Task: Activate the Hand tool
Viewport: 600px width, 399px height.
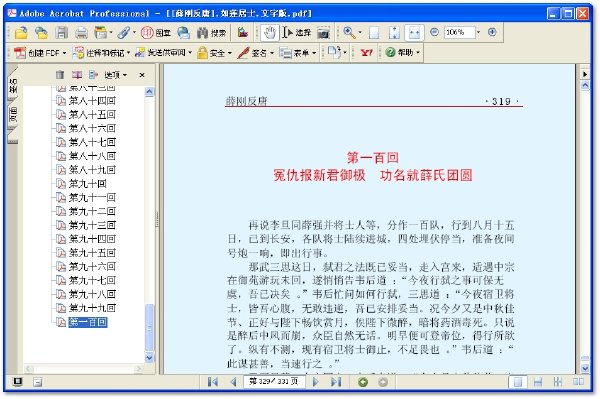Action: point(269,33)
